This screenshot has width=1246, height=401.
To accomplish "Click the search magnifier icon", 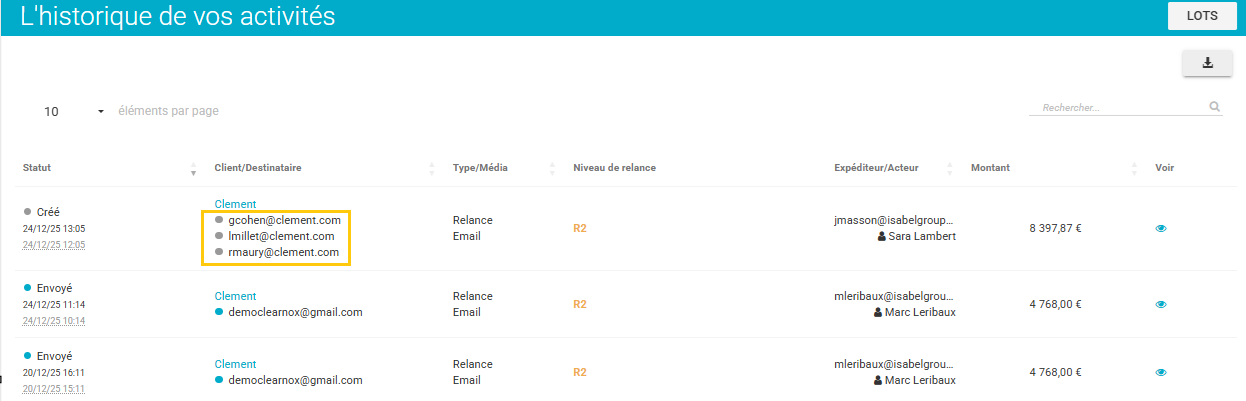I will 1214,107.
